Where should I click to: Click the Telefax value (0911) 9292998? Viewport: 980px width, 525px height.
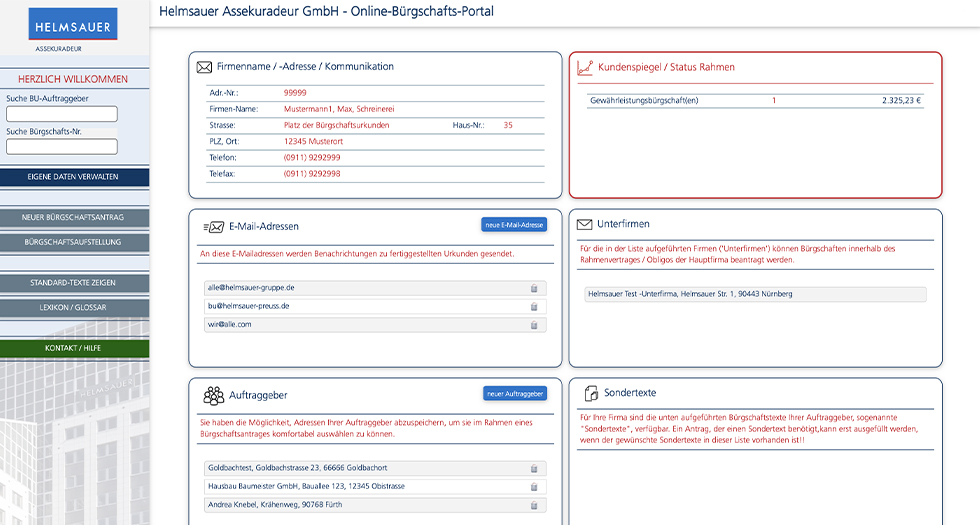(312, 174)
